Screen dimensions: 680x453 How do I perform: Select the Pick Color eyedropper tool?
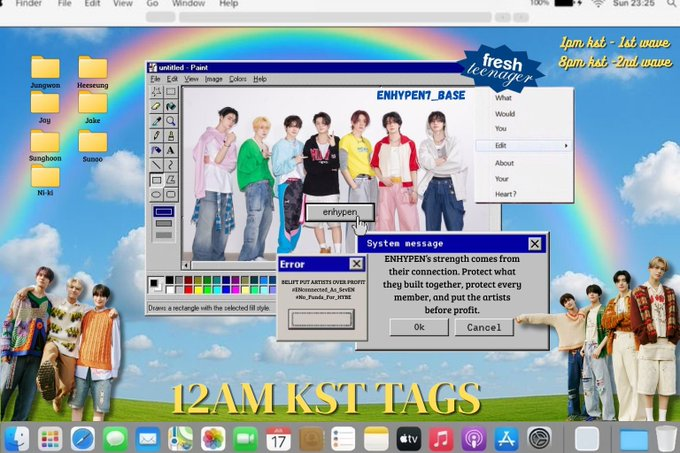click(x=156, y=121)
